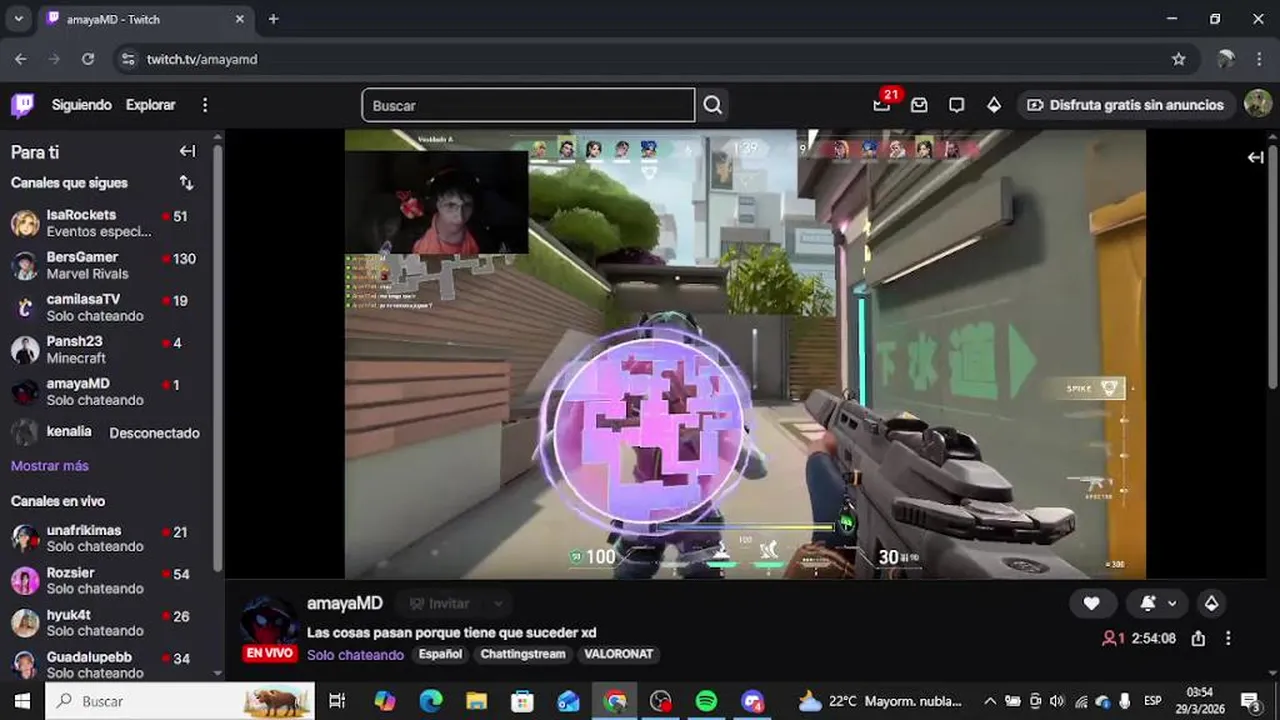Screen dimensions: 1280x720
Task: Sort followed channels with arrows icon
Action: 186,183
